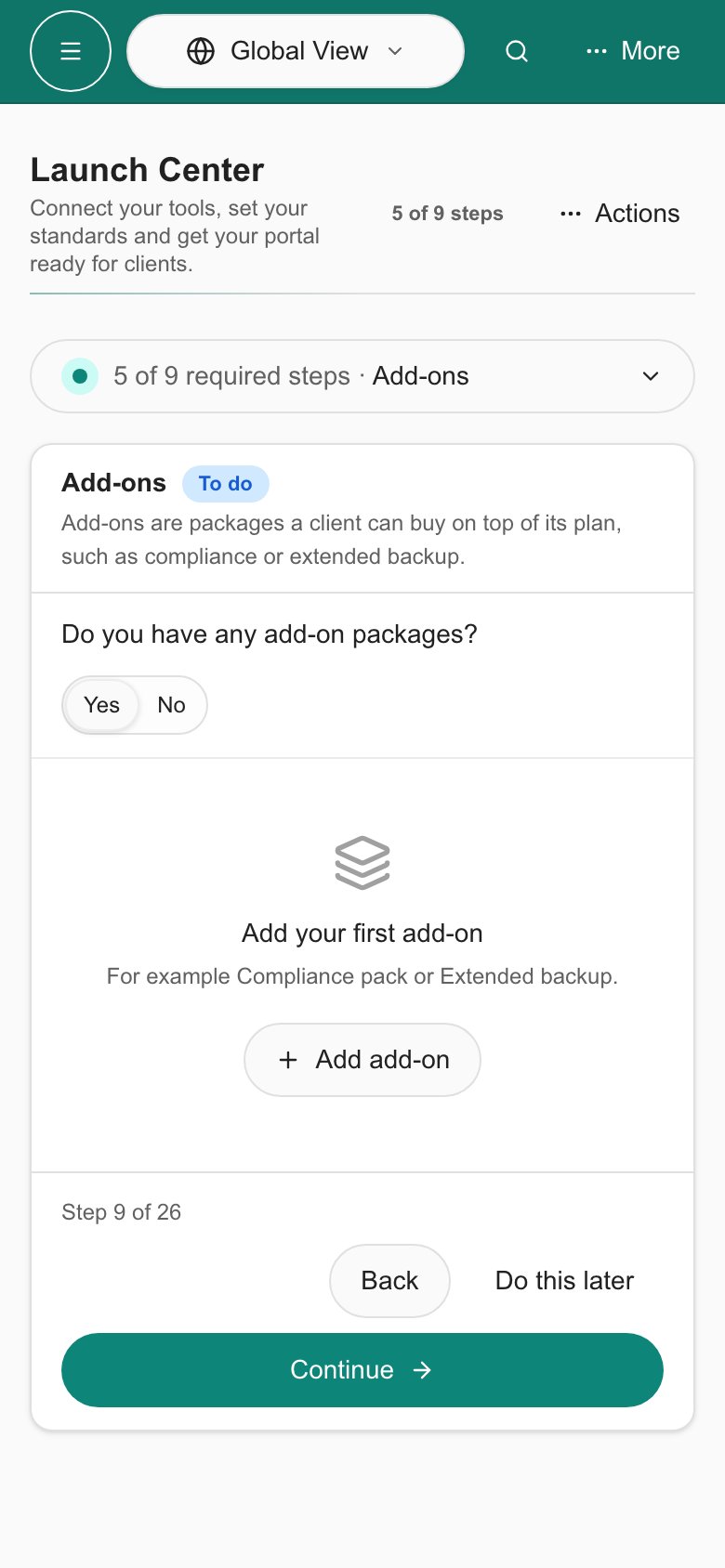Image resolution: width=725 pixels, height=1568 pixels.
Task: Click the To do status badge
Action: 226,484
